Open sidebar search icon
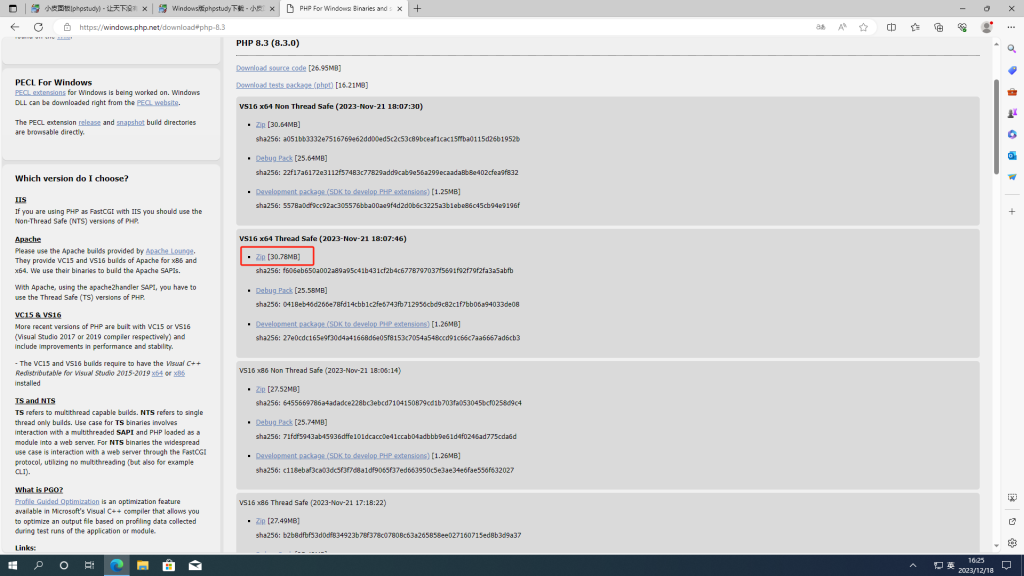This screenshot has height=576, width=1024. (x=1012, y=49)
